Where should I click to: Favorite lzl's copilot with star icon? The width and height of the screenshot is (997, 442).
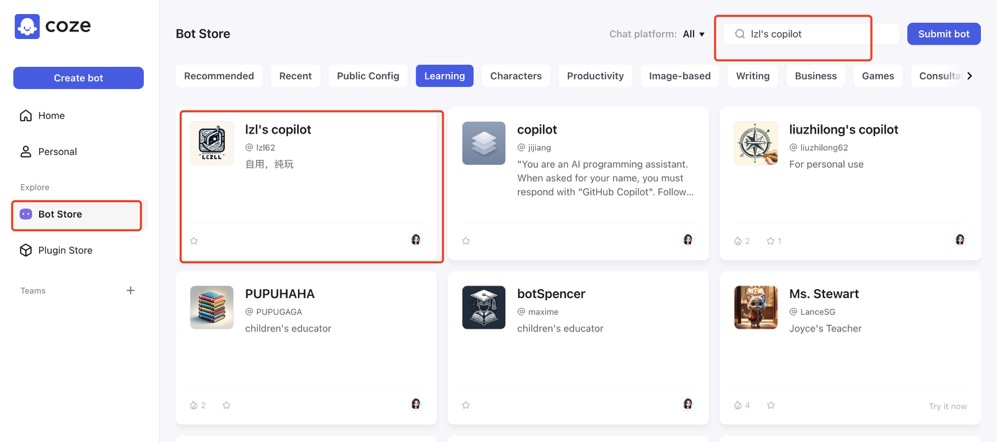pos(194,241)
